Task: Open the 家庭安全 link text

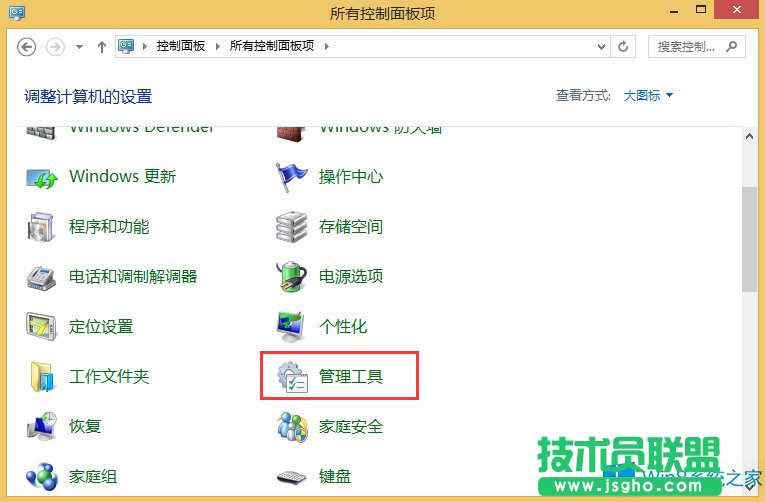Action: click(351, 427)
